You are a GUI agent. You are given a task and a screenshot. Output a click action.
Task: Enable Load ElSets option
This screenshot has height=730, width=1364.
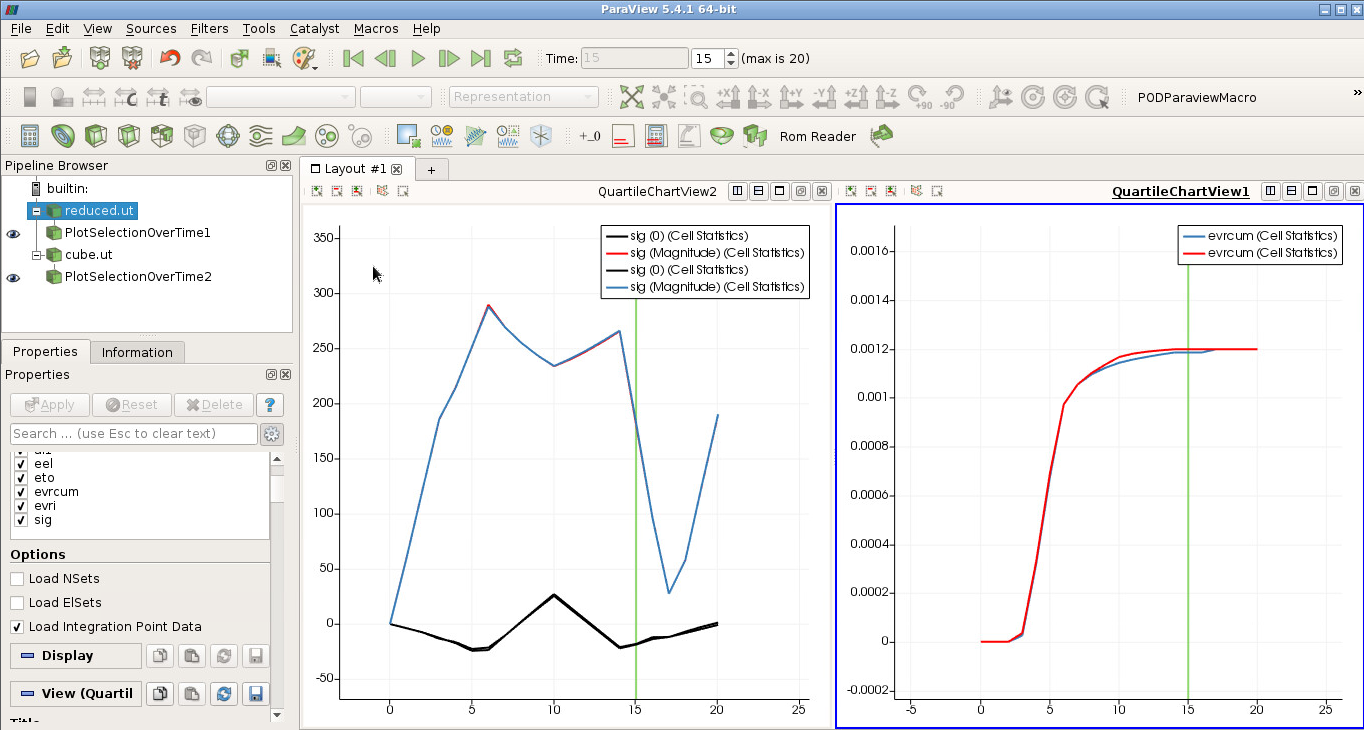point(17,603)
